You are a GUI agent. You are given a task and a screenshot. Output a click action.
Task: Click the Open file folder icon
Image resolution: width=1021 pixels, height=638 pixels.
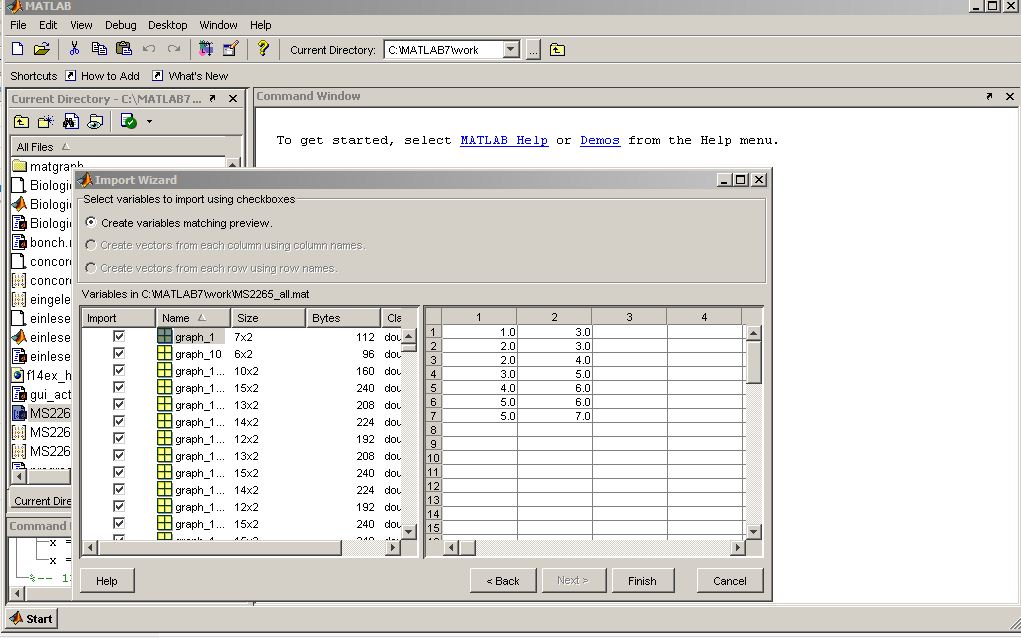click(x=41, y=48)
